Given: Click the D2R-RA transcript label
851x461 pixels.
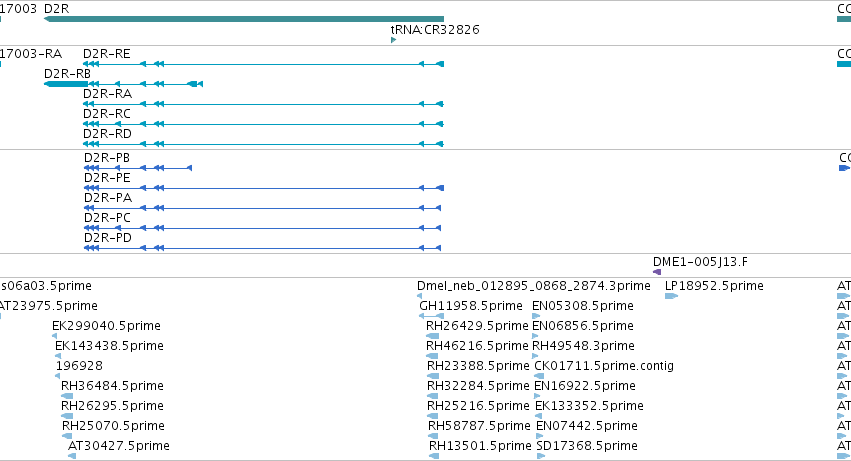Looking at the screenshot, I should (x=107, y=94).
